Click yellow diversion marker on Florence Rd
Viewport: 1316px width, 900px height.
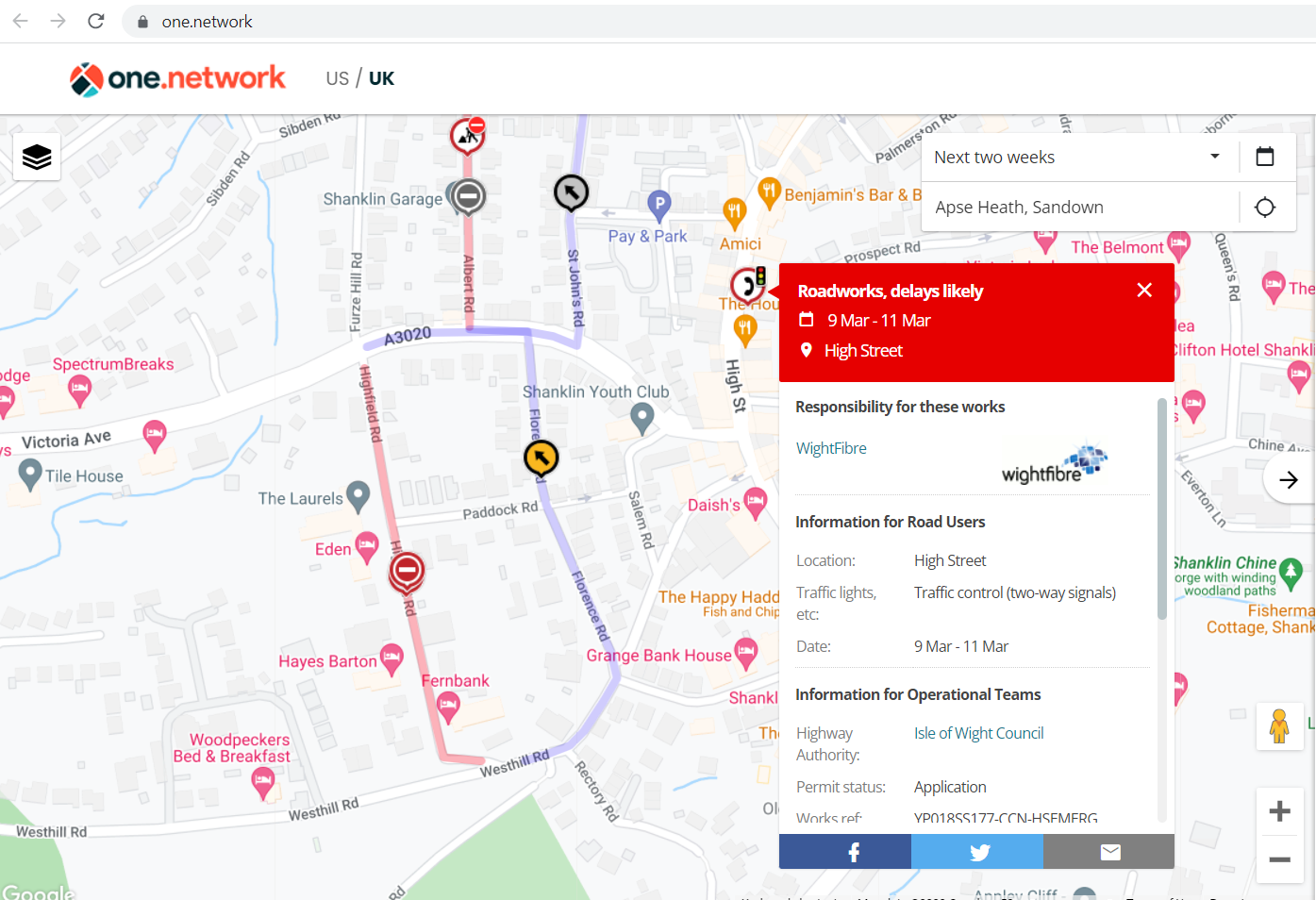[x=541, y=459]
